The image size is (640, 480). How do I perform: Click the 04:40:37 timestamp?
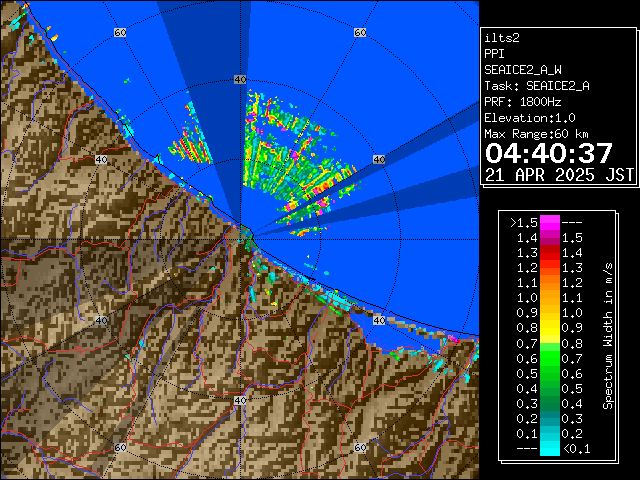[x=549, y=153]
